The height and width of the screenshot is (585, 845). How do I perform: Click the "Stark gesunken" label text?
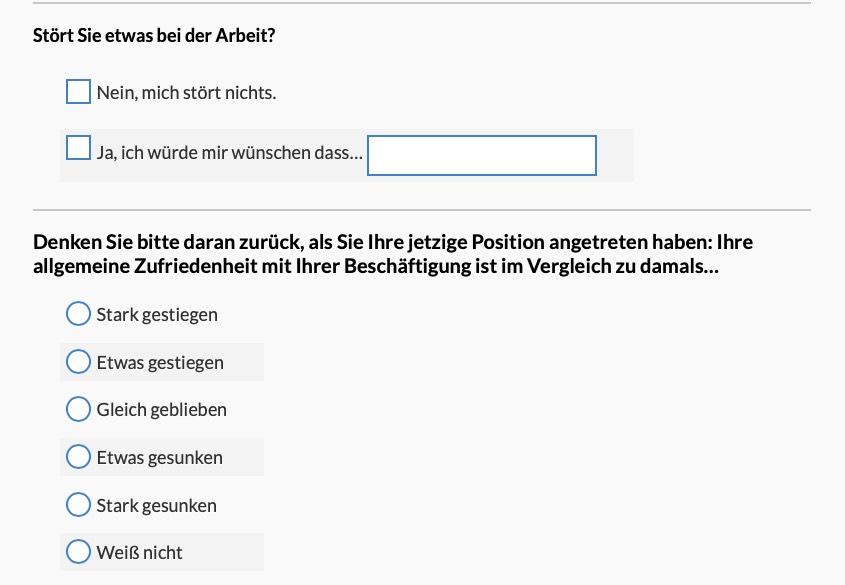(157, 506)
